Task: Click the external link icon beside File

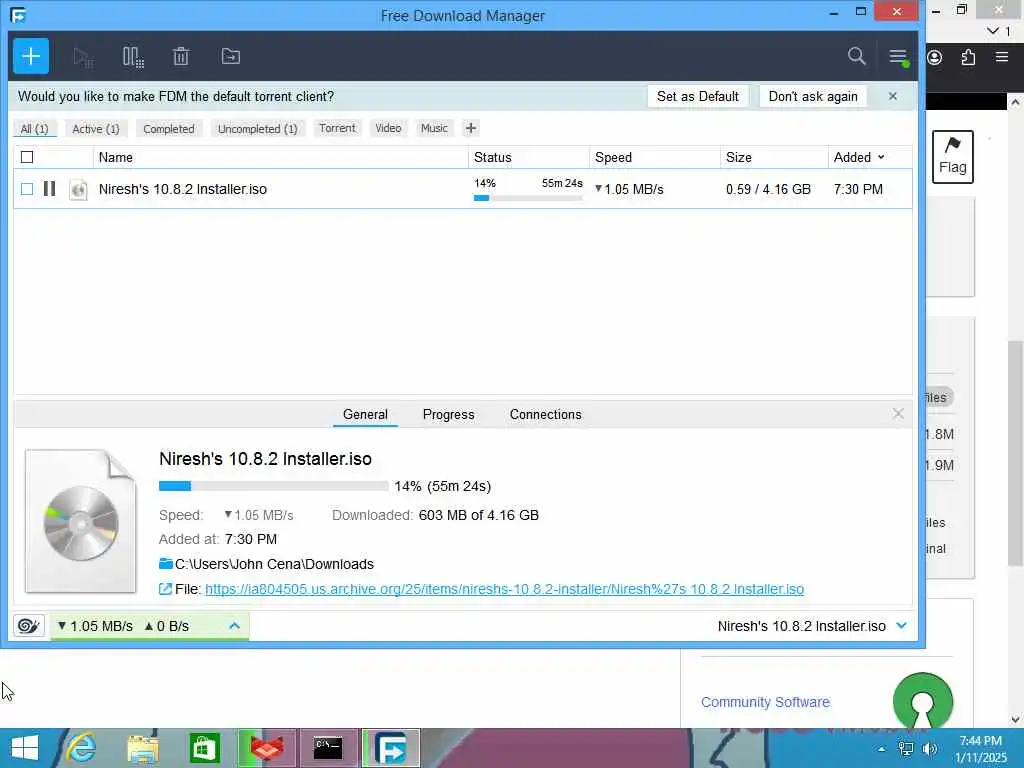Action: (x=165, y=589)
